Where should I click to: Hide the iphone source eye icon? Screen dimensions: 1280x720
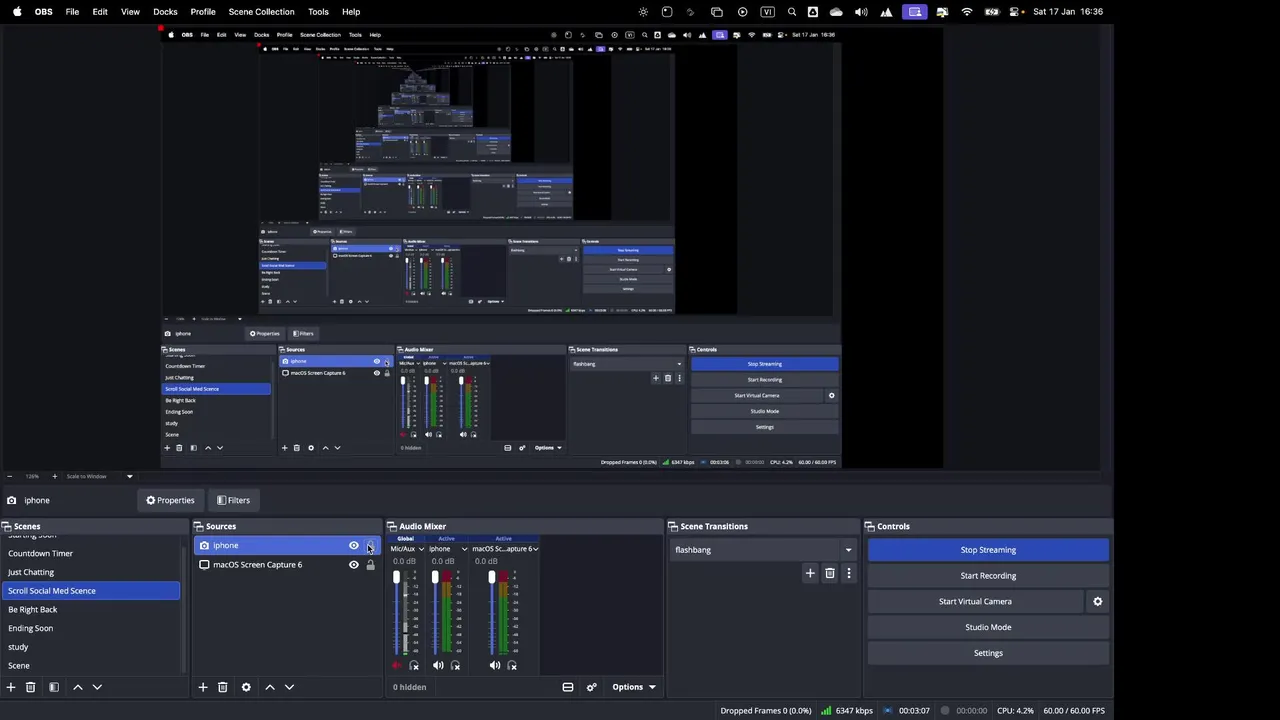(x=354, y=546)
